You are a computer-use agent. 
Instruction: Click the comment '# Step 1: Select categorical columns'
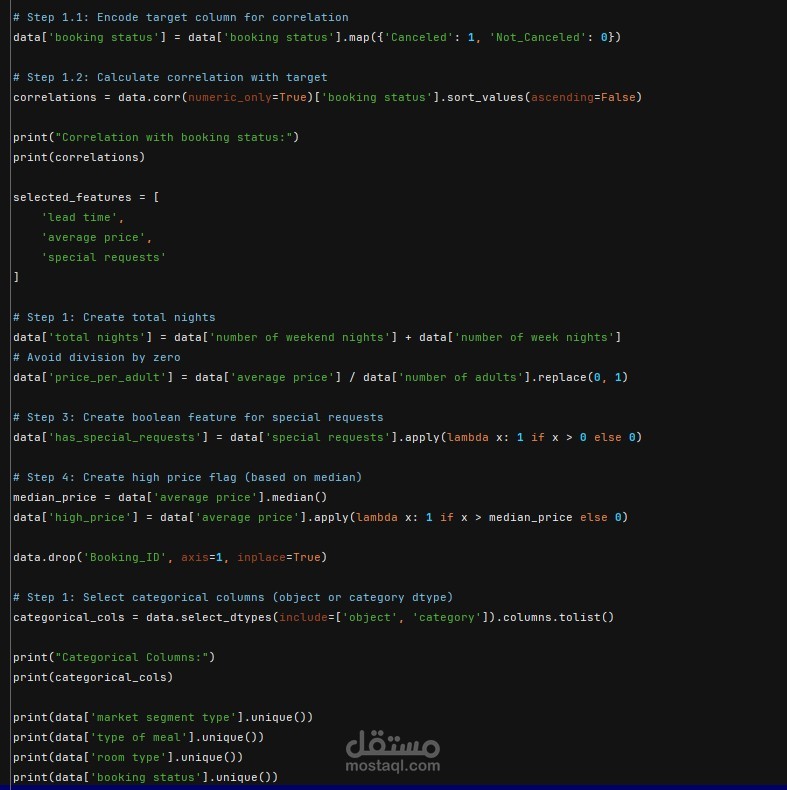pyautogui.click(x=233, y=598)
